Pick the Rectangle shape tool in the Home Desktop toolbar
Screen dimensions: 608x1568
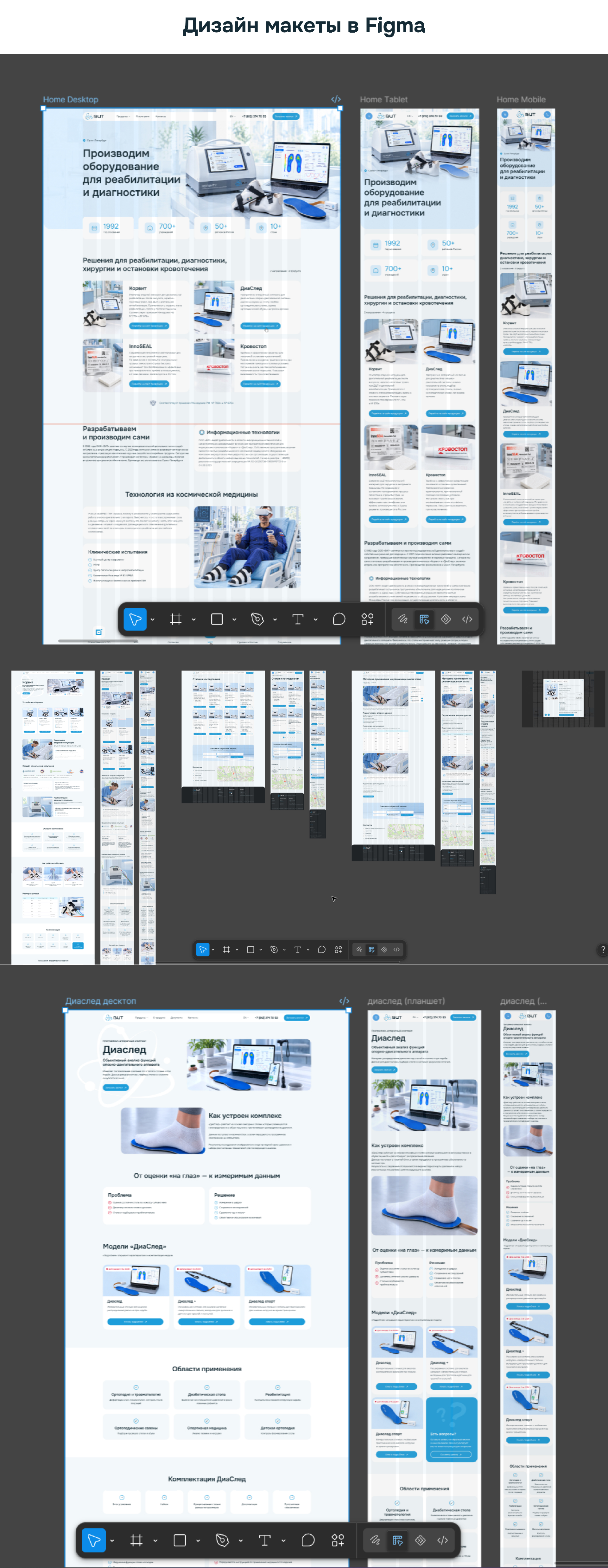click(217, 620)
